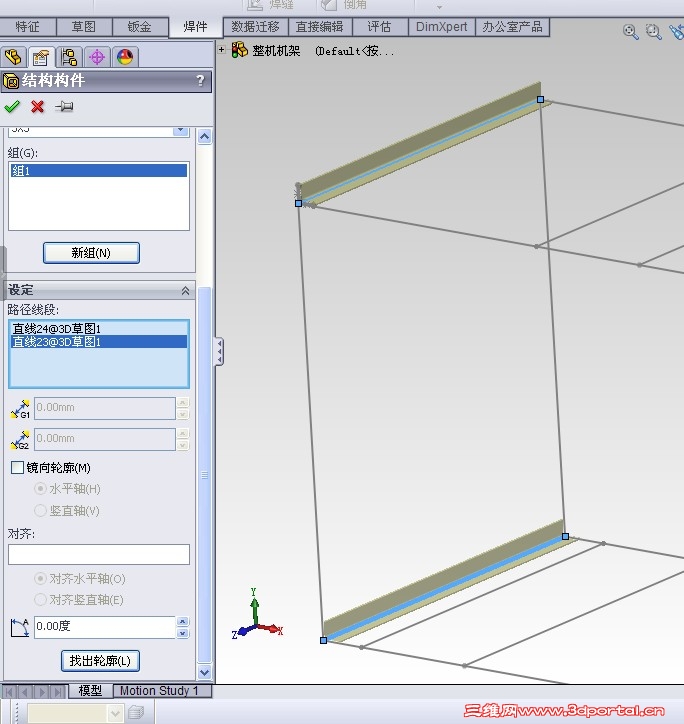
Task: Go to last tab with navigation arrow
Action: click(58, 692)
